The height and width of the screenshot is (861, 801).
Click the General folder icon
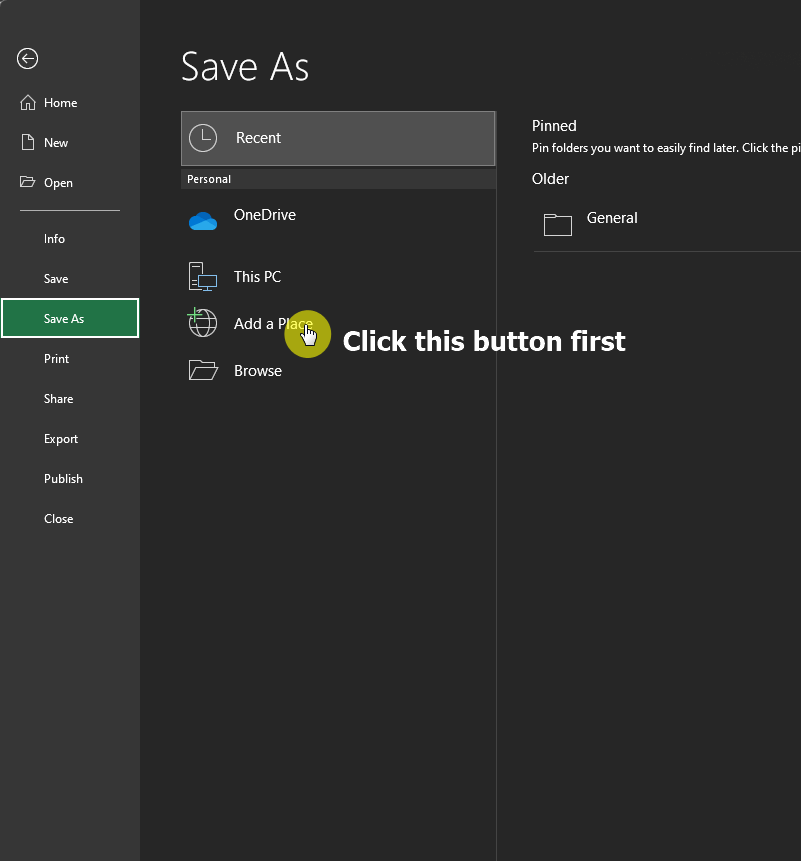click(x=558, y=225)
